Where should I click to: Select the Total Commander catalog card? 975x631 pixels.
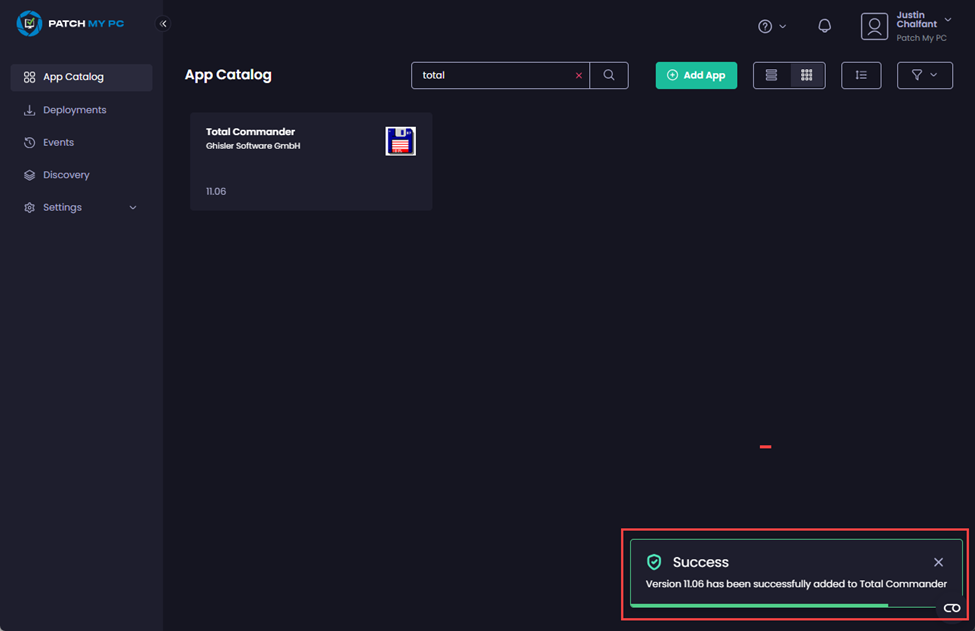pyautogui.click(x=310, y=162)
